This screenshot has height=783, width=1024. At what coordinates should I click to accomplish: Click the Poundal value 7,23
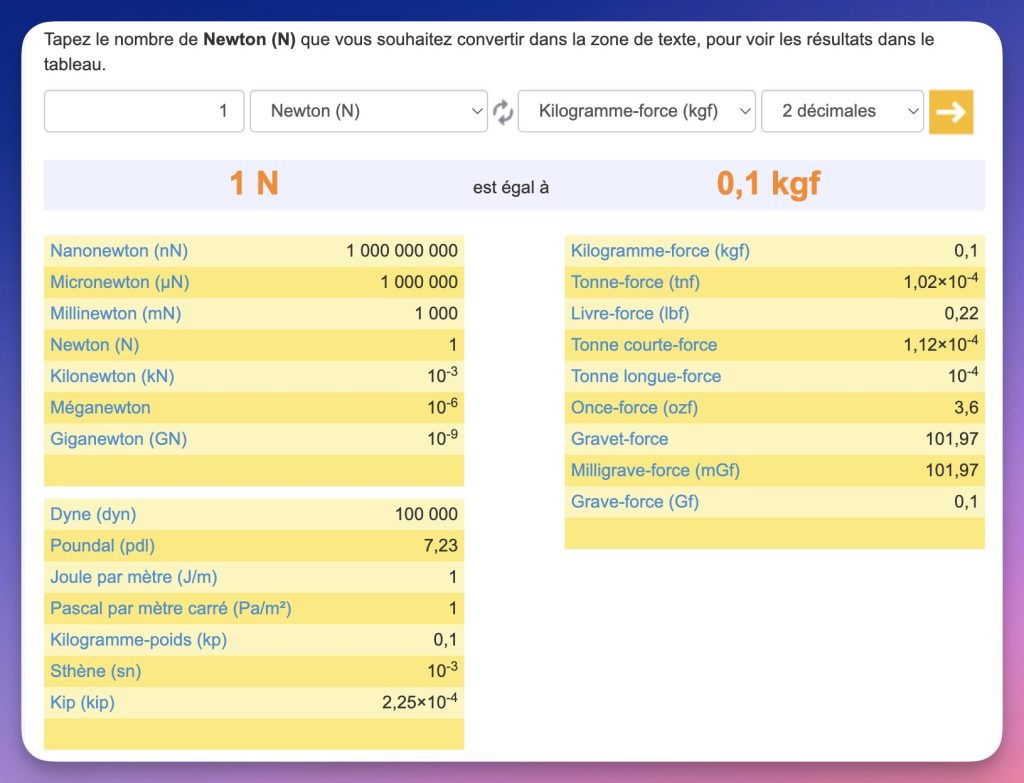[x=441, y=545]
